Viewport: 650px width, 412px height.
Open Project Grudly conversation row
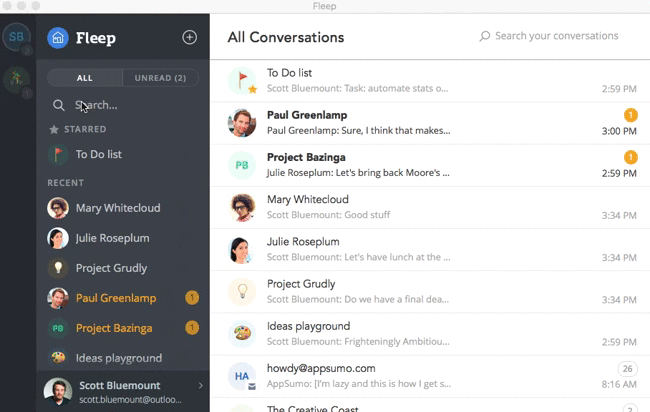pos(430,292)
